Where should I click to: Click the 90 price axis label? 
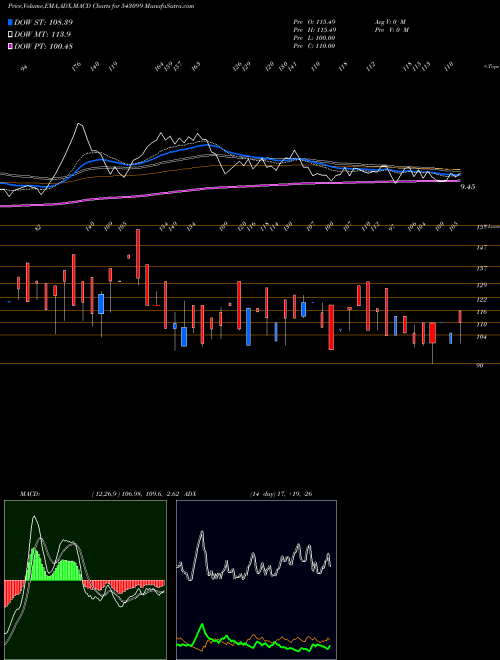pyautogui.click(x=479, y=366)
